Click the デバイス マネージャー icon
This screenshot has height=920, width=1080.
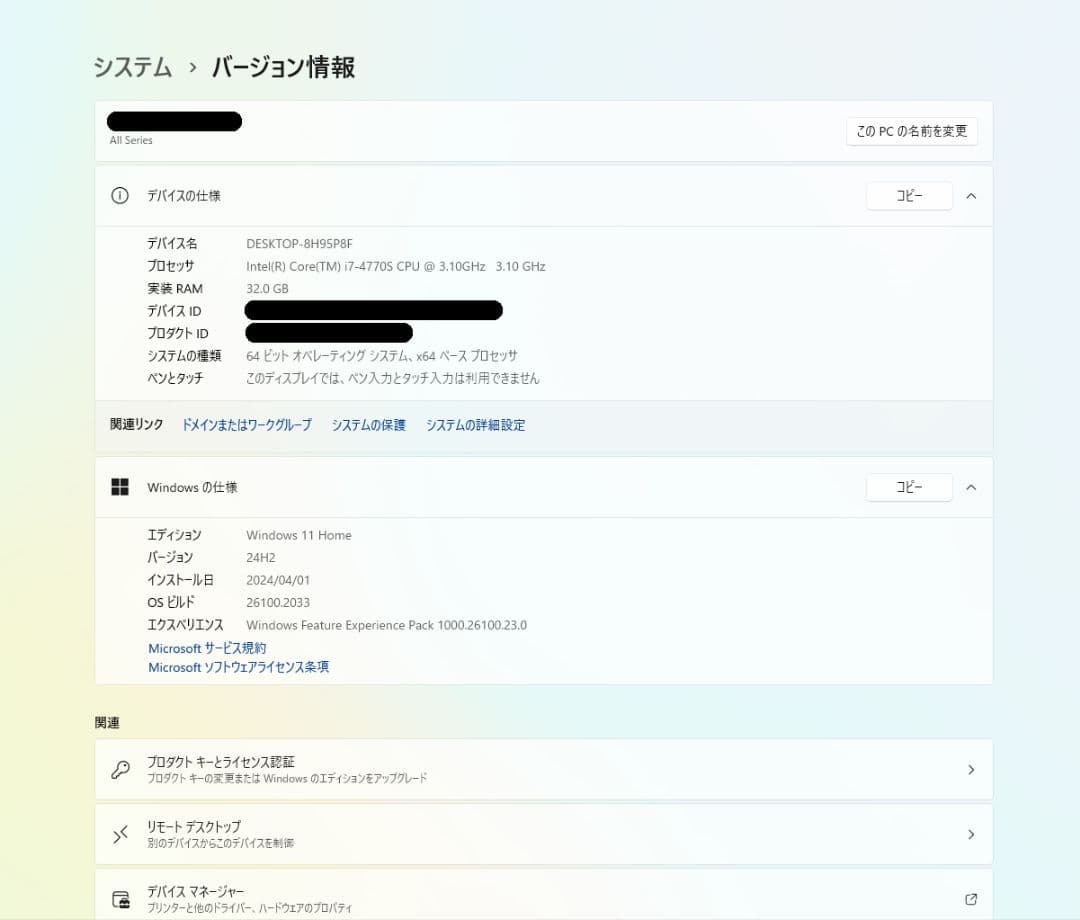tap(121, 898)
